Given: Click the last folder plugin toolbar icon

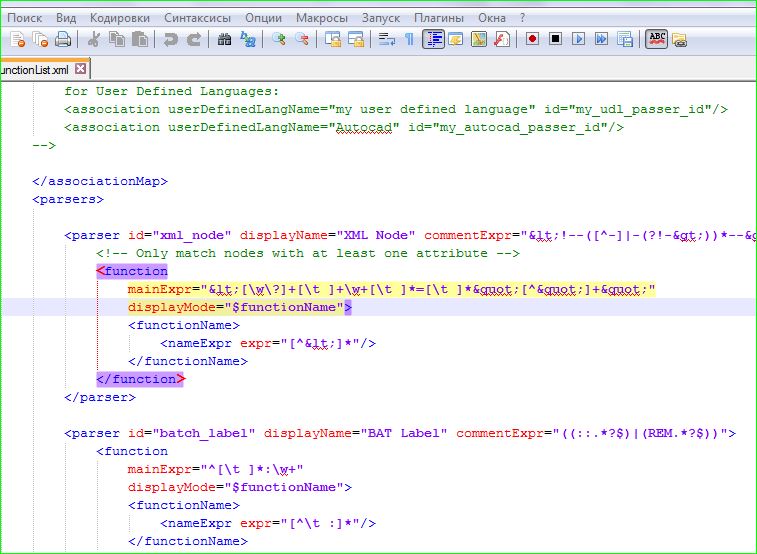Looking at the screenshot, I should pyautogui.click(x=679, y=40).
